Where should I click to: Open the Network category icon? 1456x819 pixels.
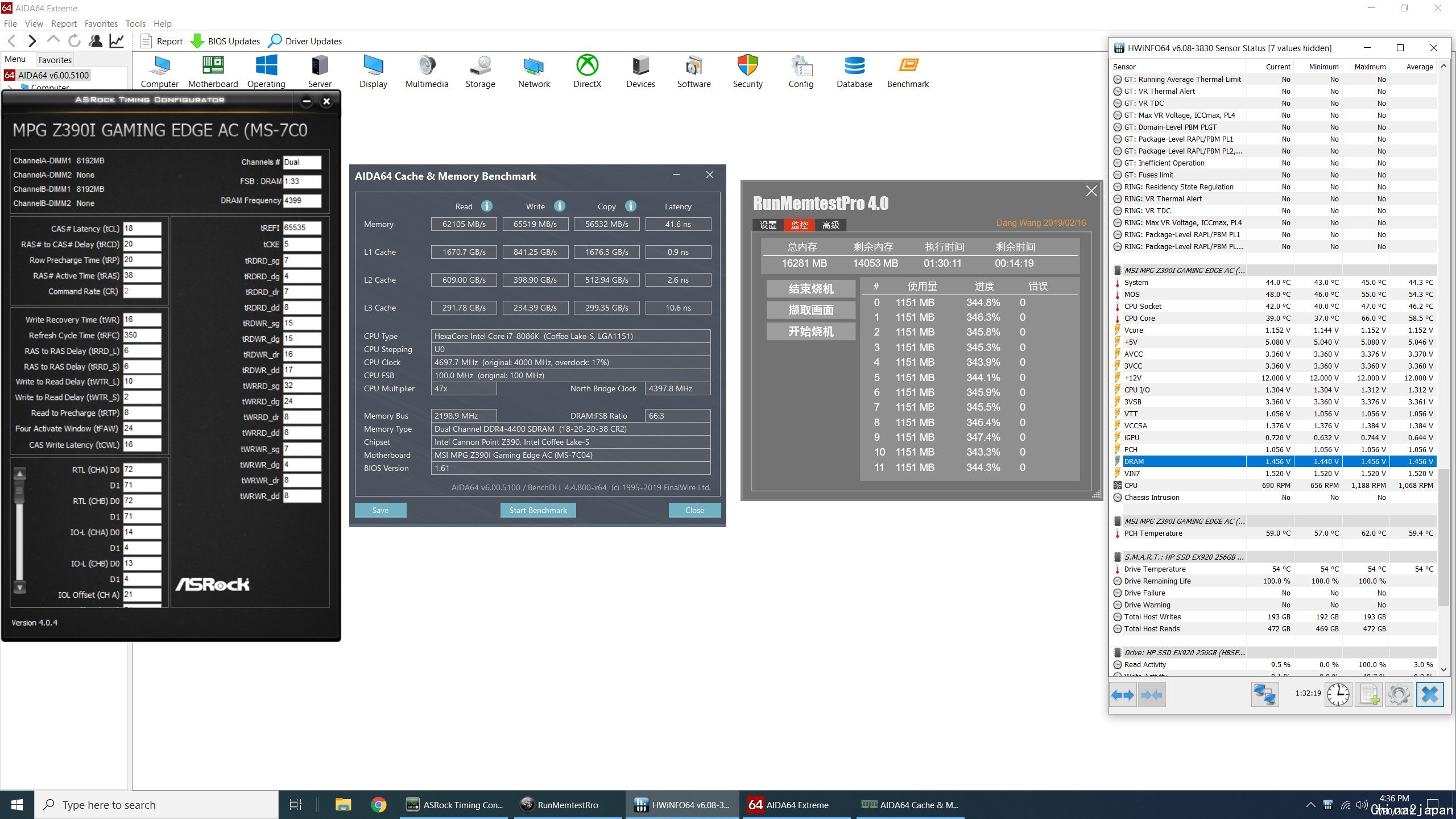(x=533, y=71)
